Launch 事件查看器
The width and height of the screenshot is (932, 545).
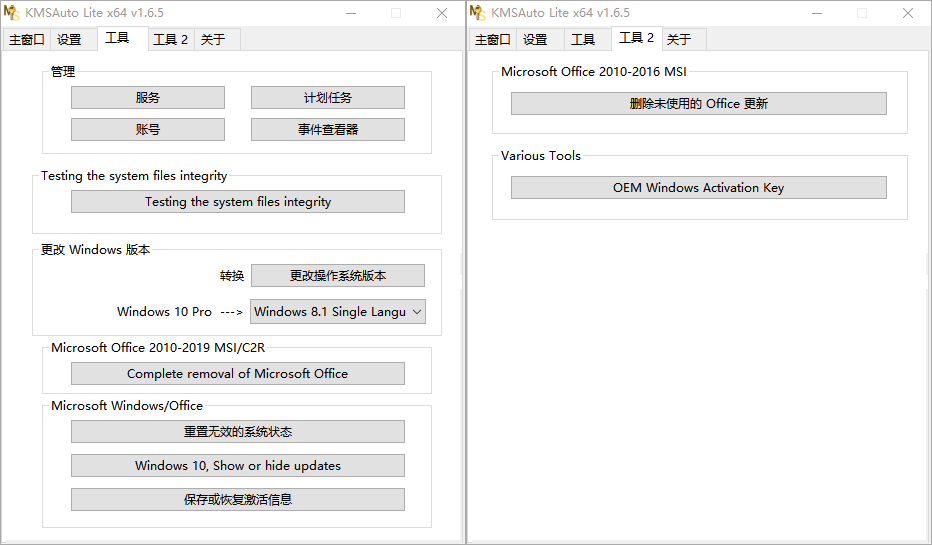pos(328,130)
